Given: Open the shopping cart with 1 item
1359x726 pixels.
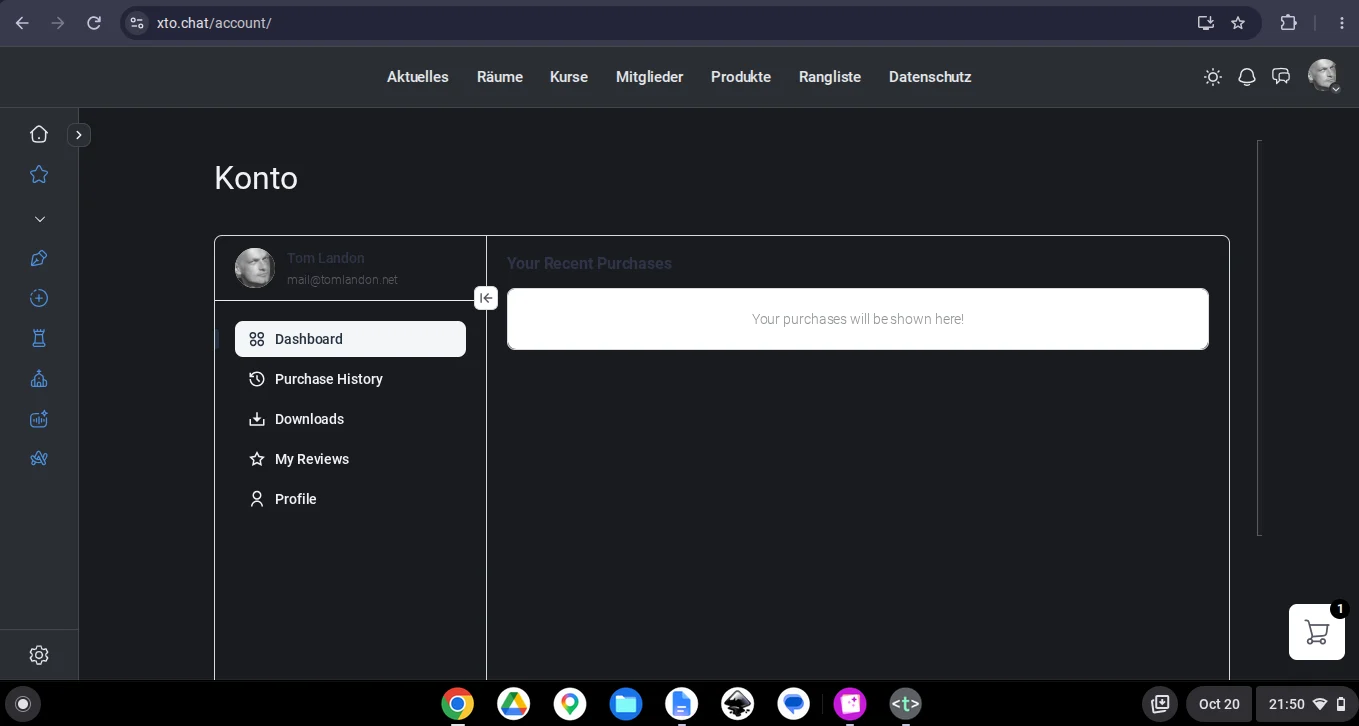Looking at the screenshot, I should click(1317, 632).
